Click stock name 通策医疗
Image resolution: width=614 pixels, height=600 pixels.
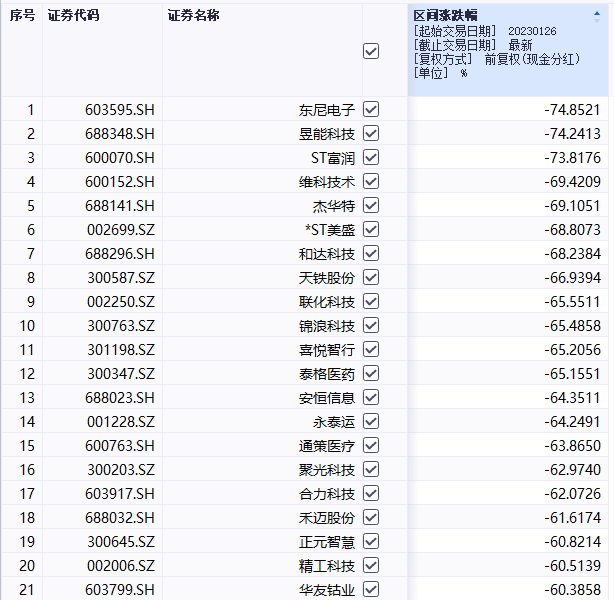pyautogui.click(x=327, y=446)
